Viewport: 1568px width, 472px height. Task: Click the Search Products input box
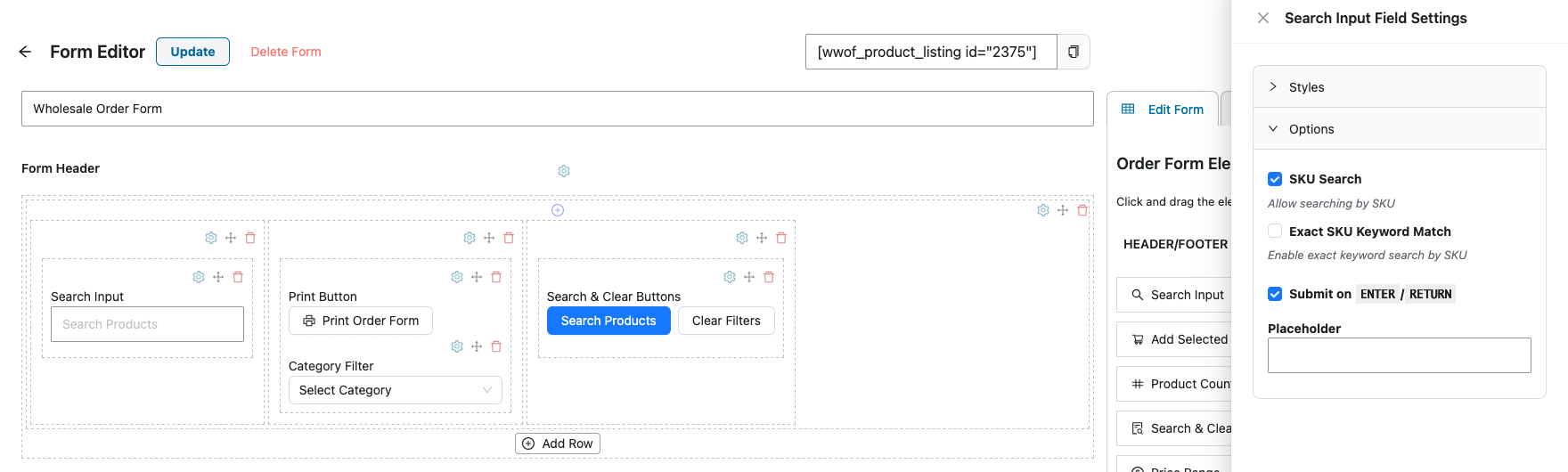coord(147,324)
